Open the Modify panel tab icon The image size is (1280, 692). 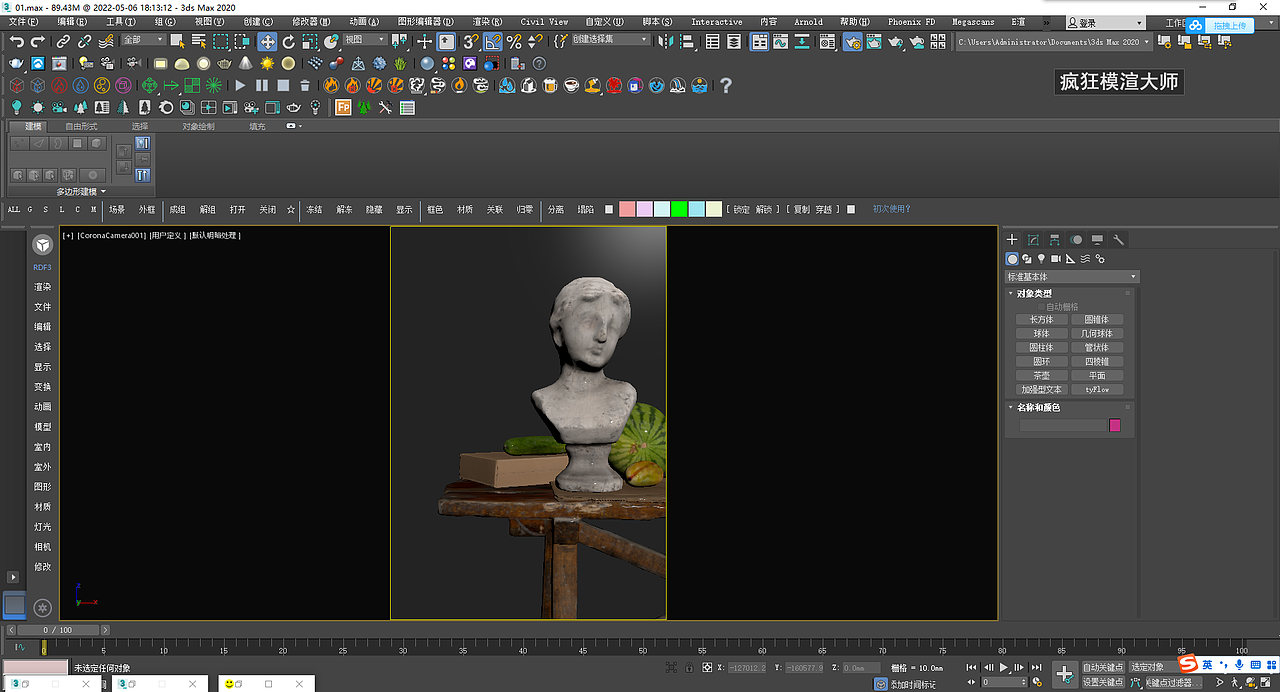click(1033, 240)
